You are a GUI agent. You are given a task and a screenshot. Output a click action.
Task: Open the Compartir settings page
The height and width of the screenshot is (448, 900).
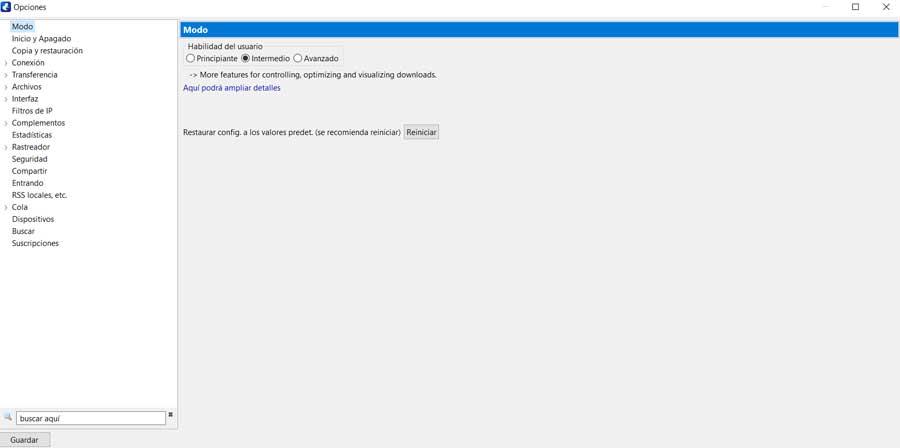point(29,171)
